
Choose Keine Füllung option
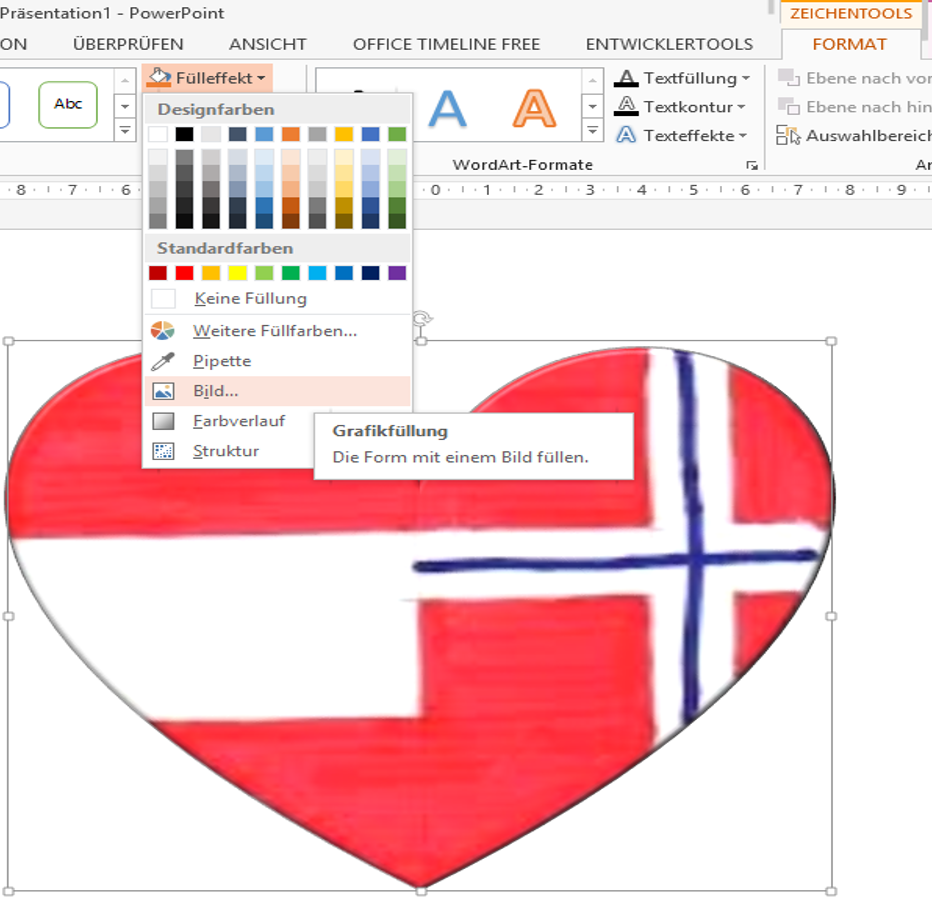coord(250,299)
